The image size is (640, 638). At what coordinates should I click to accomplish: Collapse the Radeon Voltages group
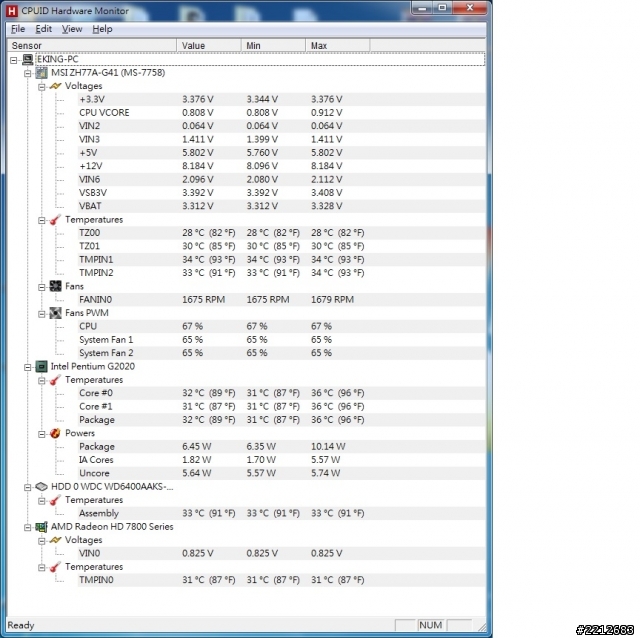42,541
